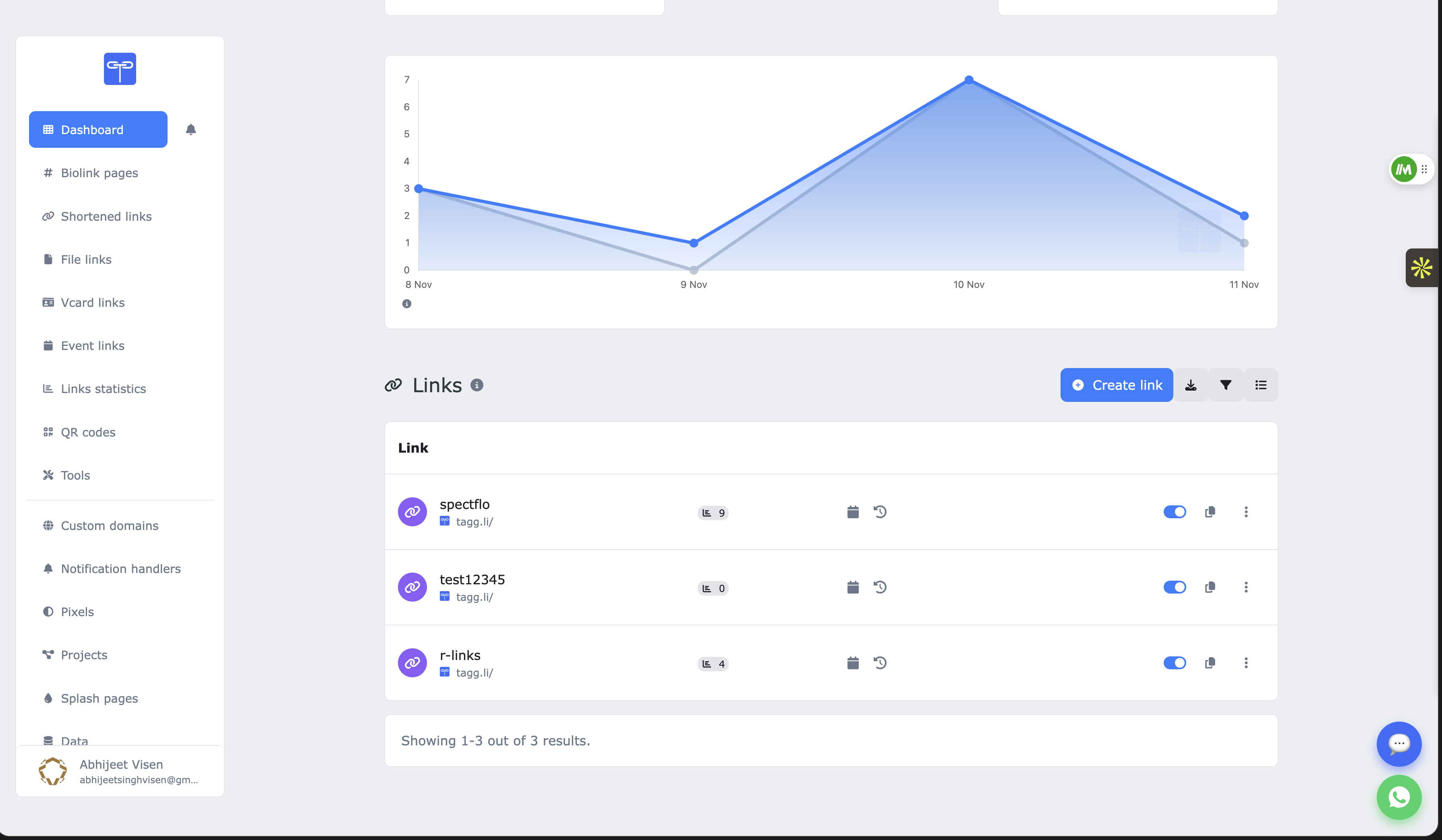The width and height of the screenshot is (1442, 840).
Task: Click the notification bell icon
Action: pyautogui.click(x=191, y=129)
